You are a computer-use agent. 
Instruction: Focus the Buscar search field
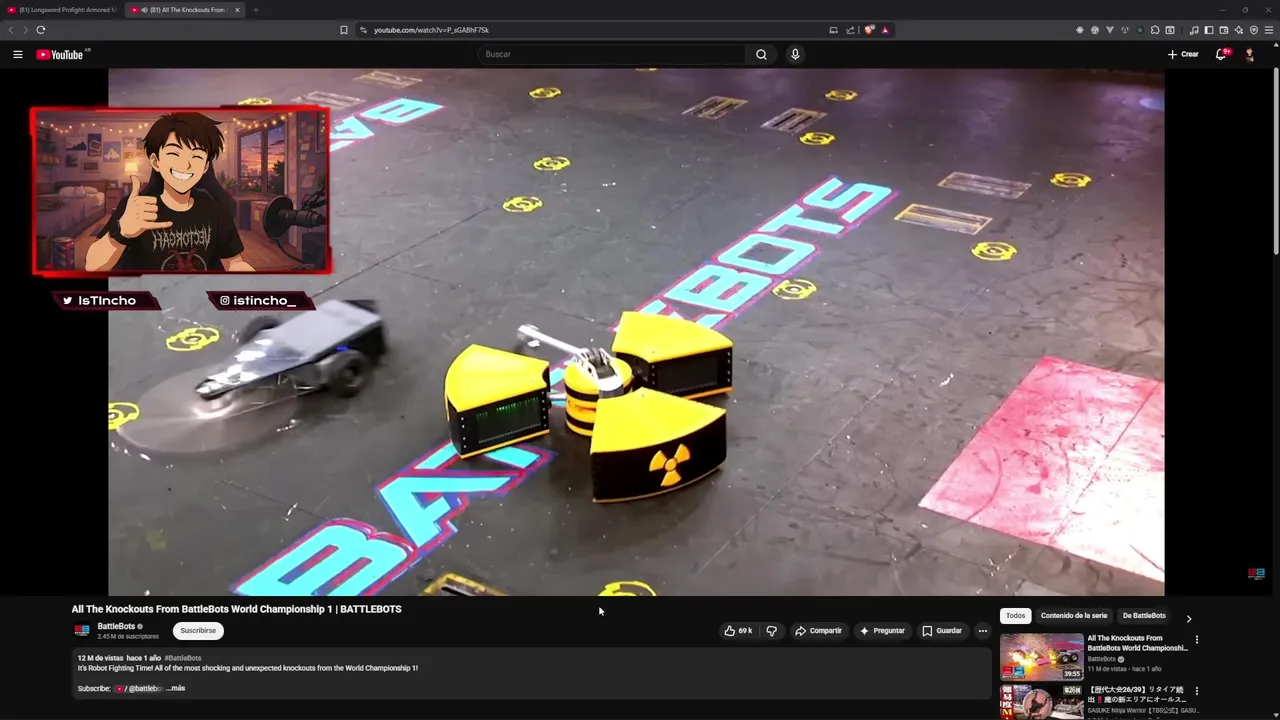coord(612,54)
